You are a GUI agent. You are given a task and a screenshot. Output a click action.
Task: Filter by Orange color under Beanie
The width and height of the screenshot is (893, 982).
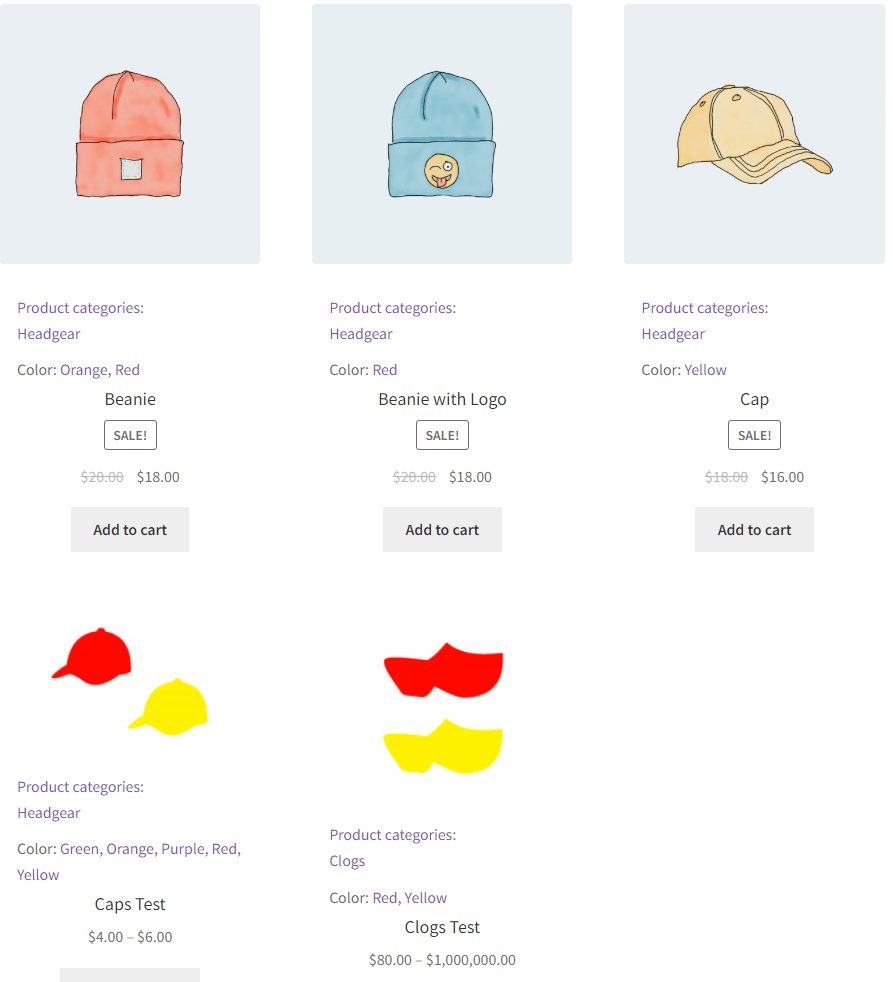[84, 370]
